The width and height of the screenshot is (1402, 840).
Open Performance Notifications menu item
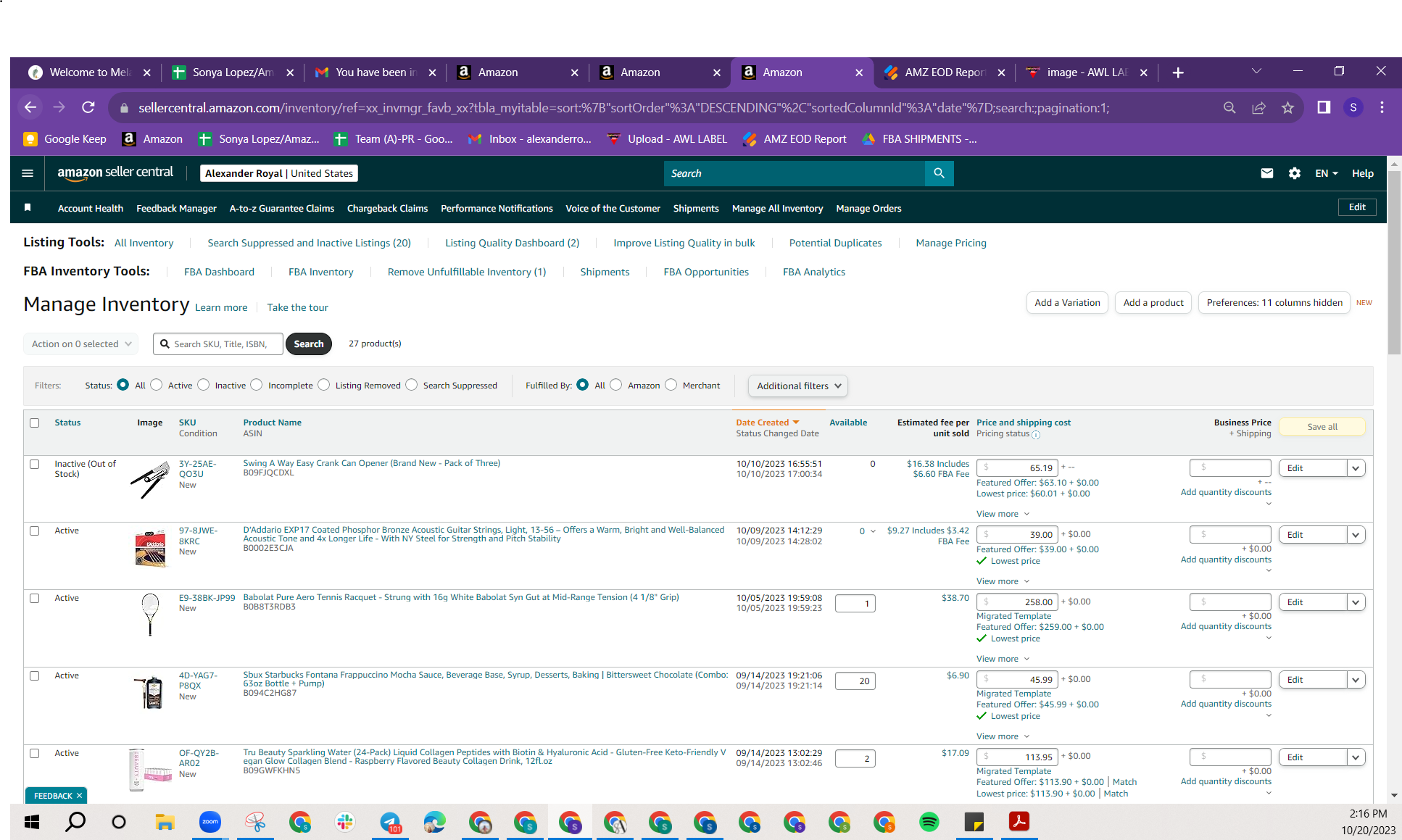(x=497, y=208)
